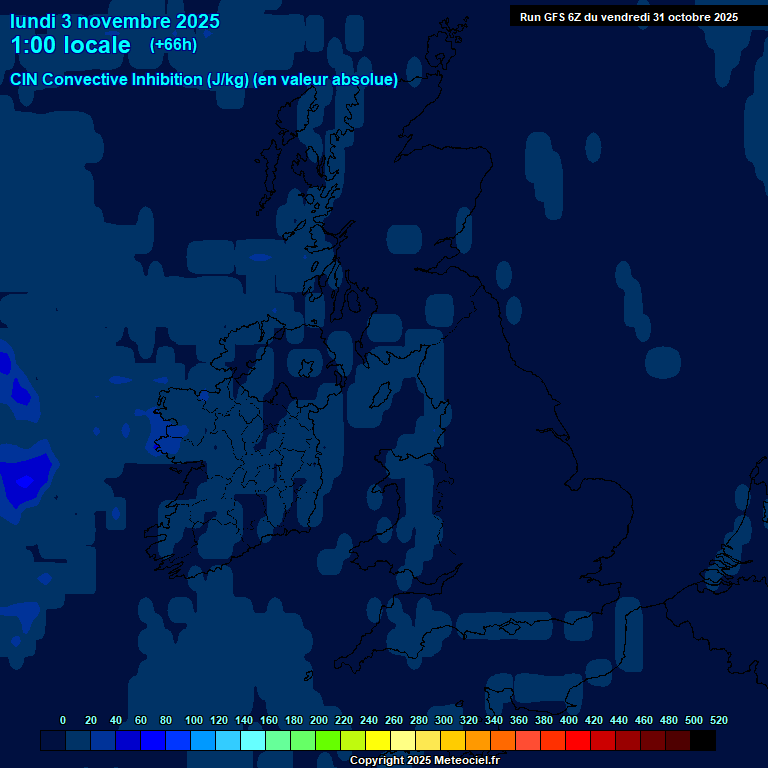This screenshot has height=768, width=768.
Task: Click the darkest navy swatch starting the legend
Action: [53, 741]
